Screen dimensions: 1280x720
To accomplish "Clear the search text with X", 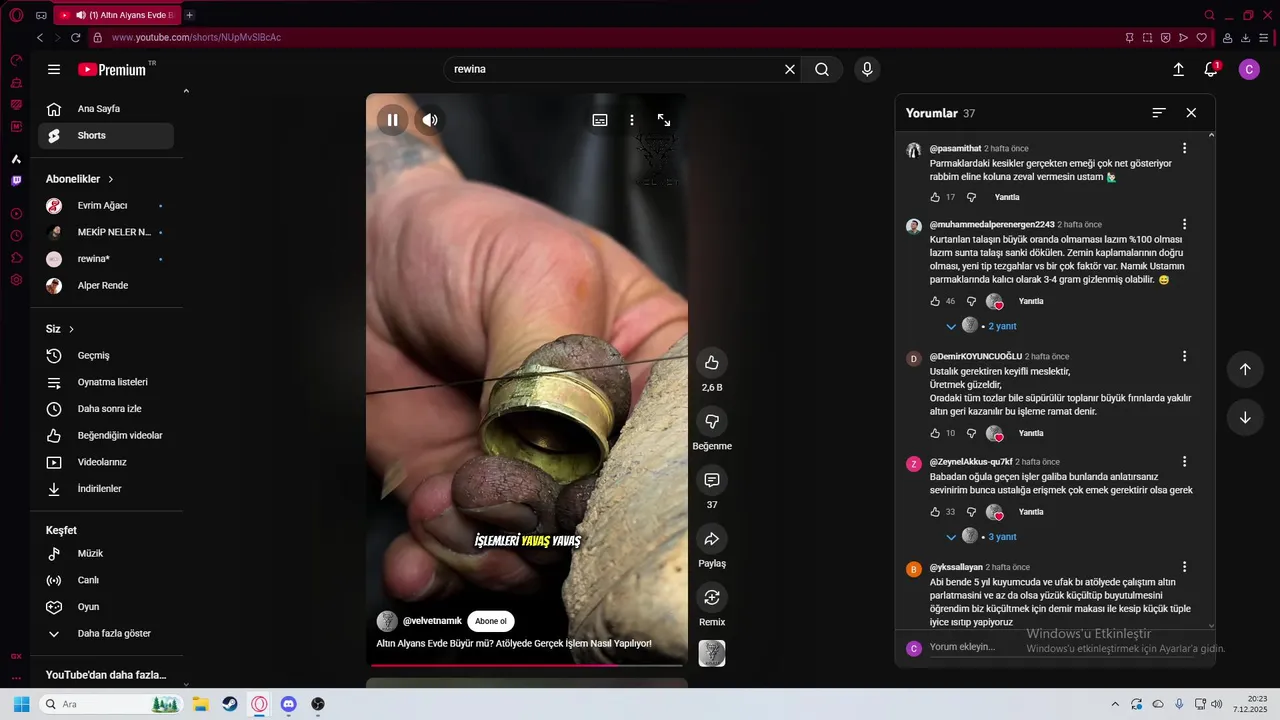I will (x=790, y=70).
